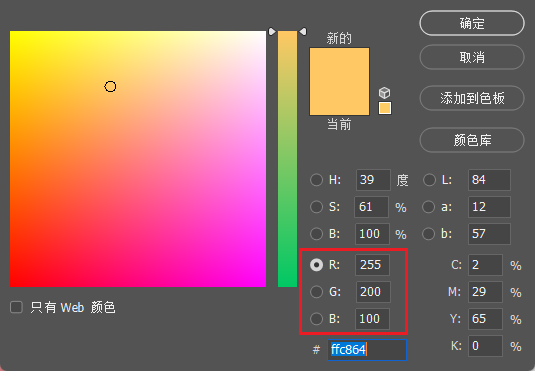This screenshot has width=535, height=371.
Task: Click the Lab a field showing 12
Action: click(x=489, y=206)
